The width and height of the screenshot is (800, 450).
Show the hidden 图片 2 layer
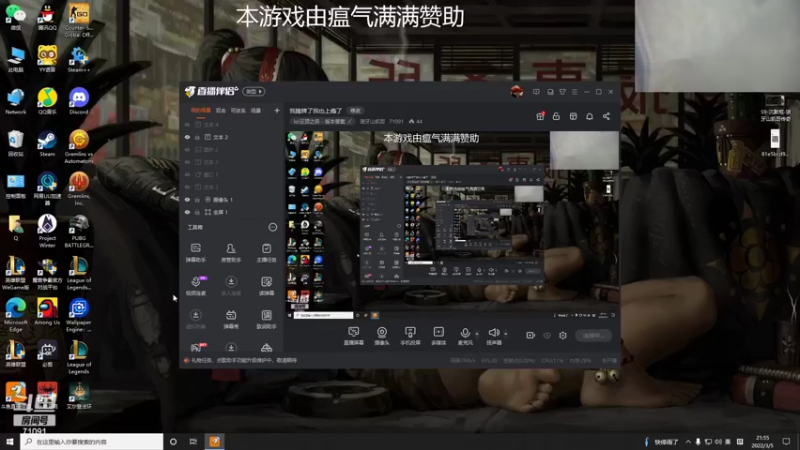tap(187, 149)
